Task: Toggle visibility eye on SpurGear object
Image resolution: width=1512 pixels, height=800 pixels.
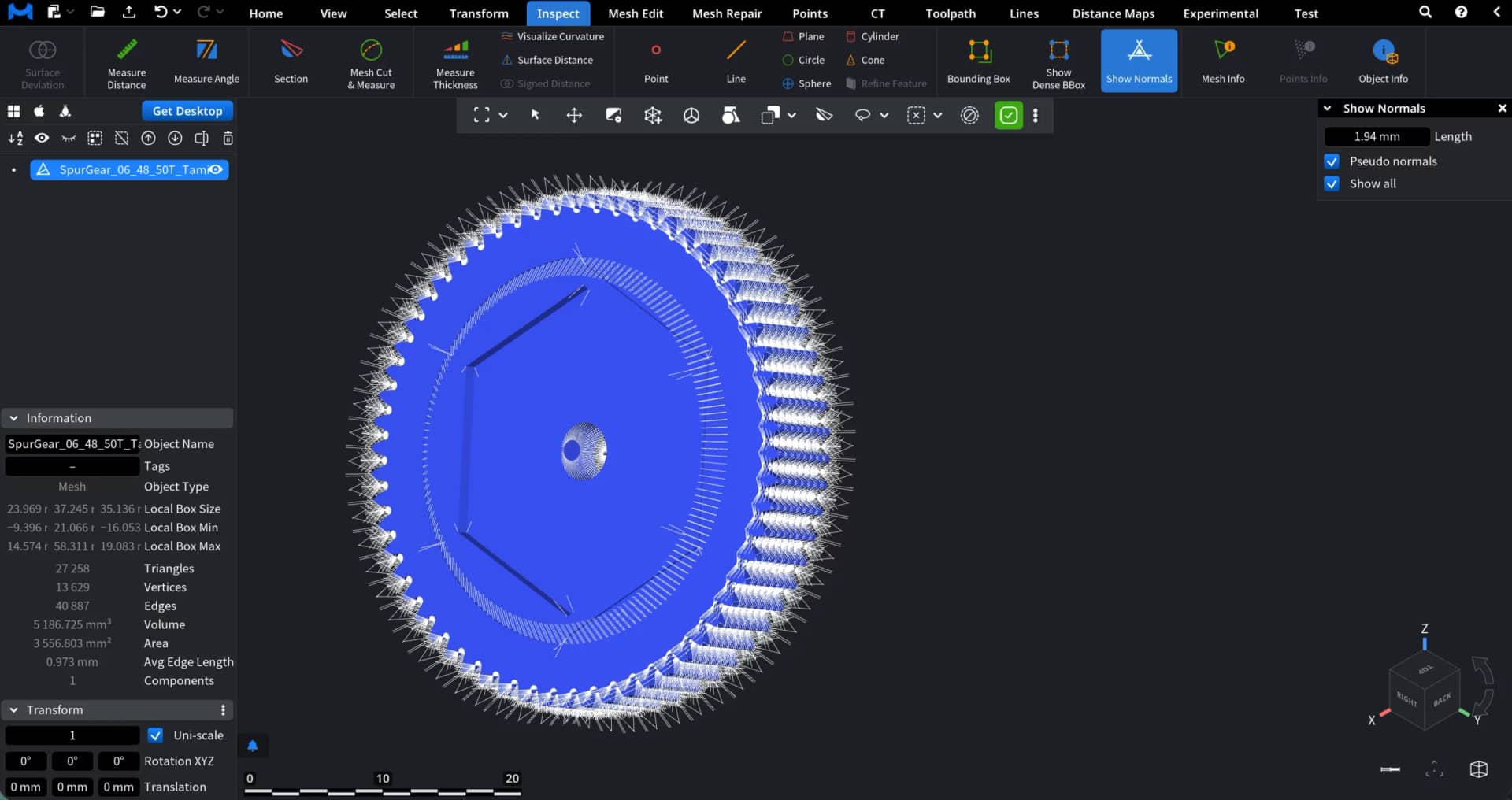Action: point(216,169)
